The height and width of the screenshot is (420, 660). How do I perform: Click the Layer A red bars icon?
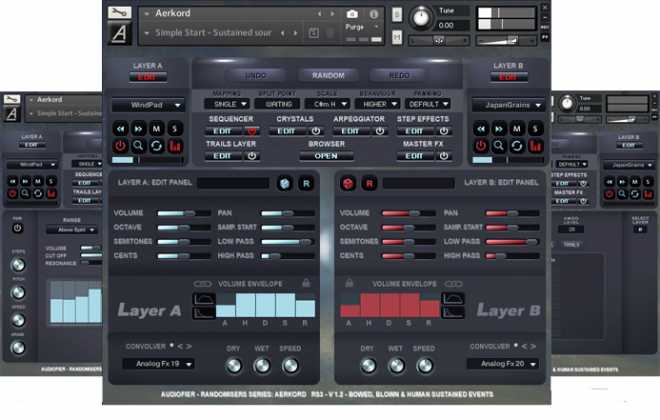(175, 146)
